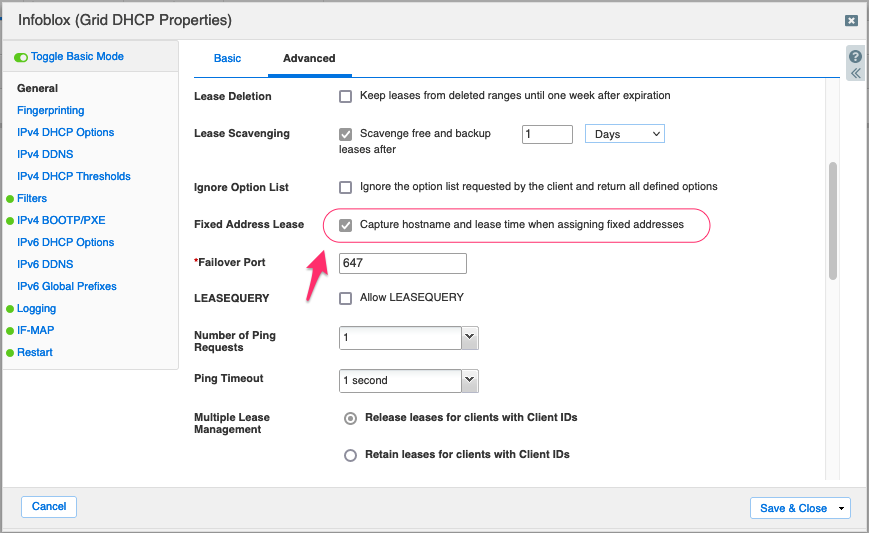The image size is (869, 533).
Task: Expand the Number of Ping Requests dropdown
Action: pos(469,337)
